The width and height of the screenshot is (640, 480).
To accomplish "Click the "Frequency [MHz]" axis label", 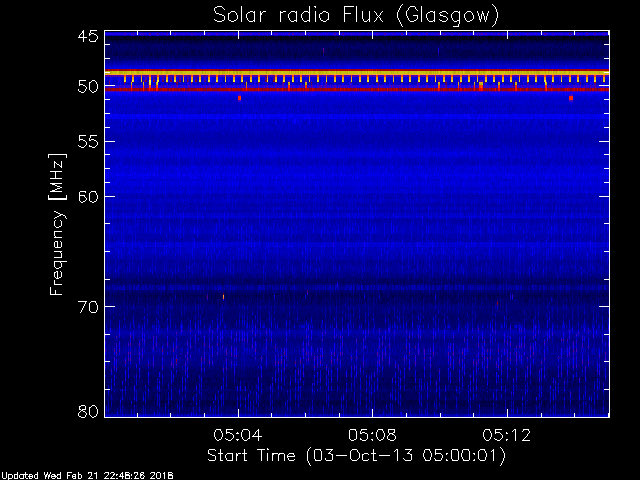I will 58,224.
